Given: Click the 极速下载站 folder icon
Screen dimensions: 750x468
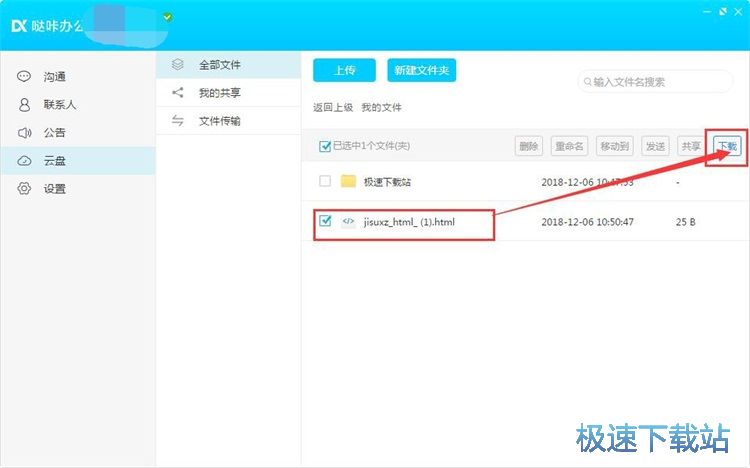Looking at the screenshot, I should pyautogui.click(x=348, y=181).
